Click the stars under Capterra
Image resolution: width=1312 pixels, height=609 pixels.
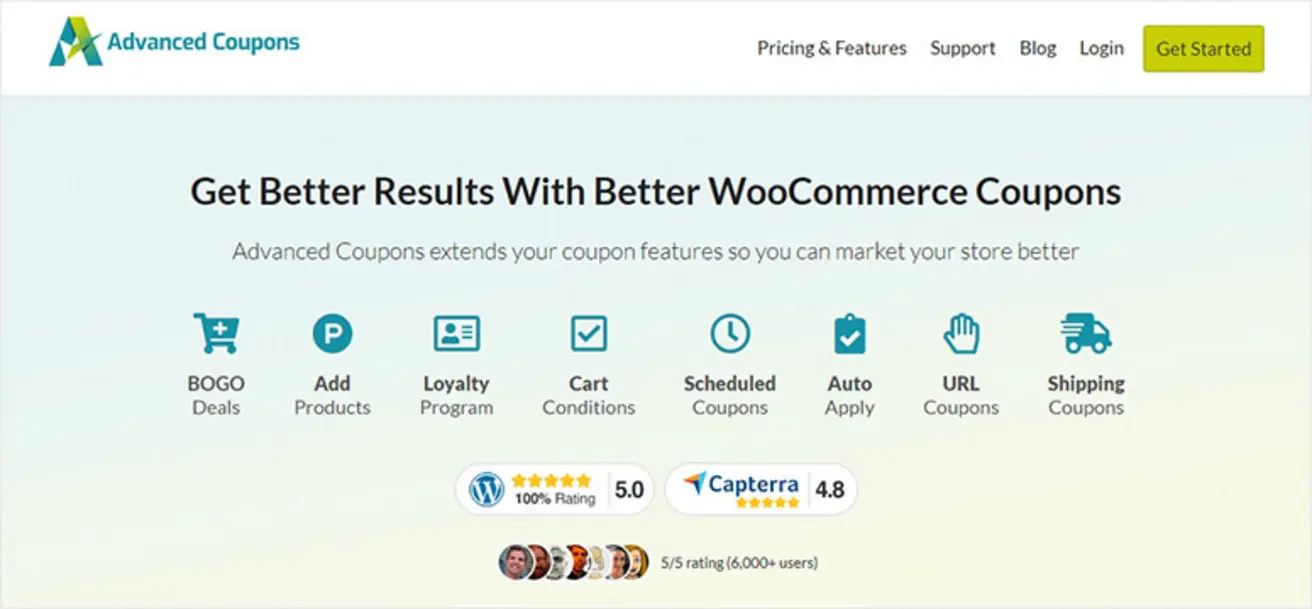click(x=768, y=502)
